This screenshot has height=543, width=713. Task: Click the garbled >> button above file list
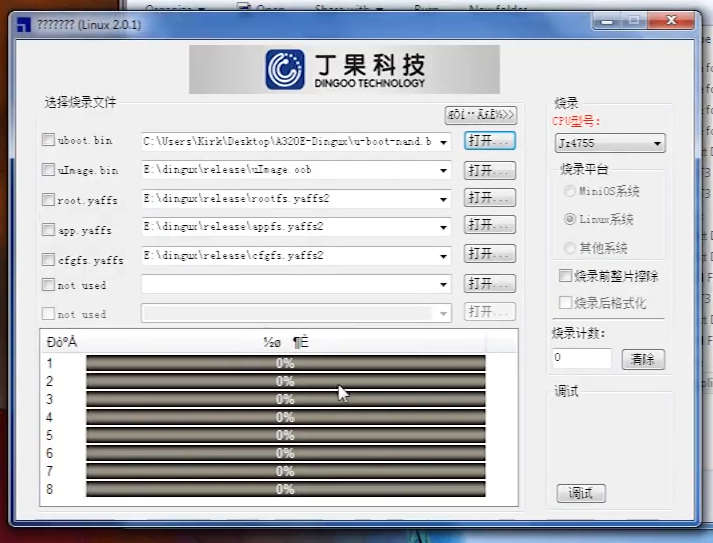(481, 115)
